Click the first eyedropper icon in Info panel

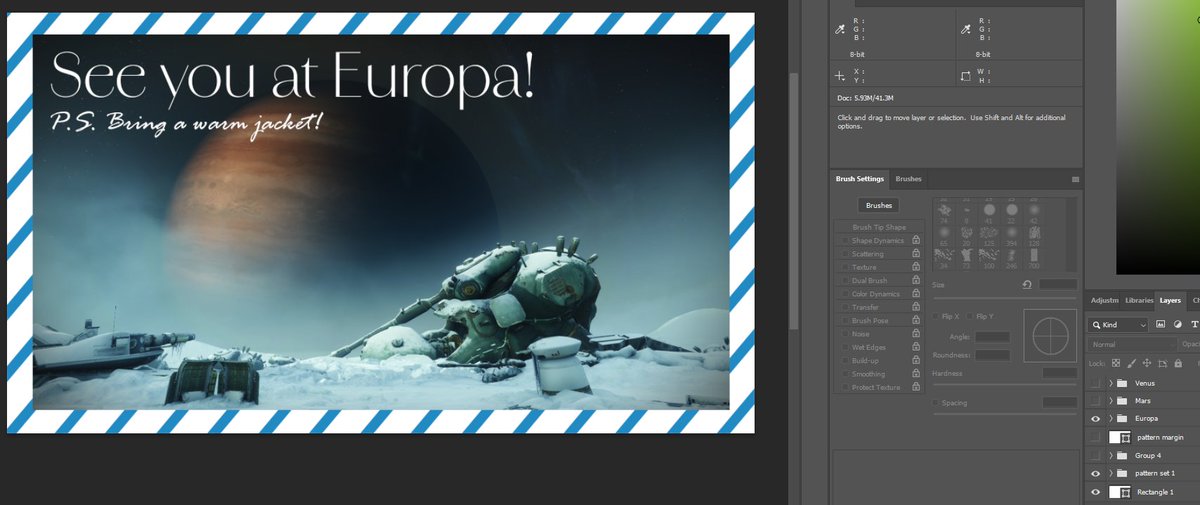pos(840,31)
